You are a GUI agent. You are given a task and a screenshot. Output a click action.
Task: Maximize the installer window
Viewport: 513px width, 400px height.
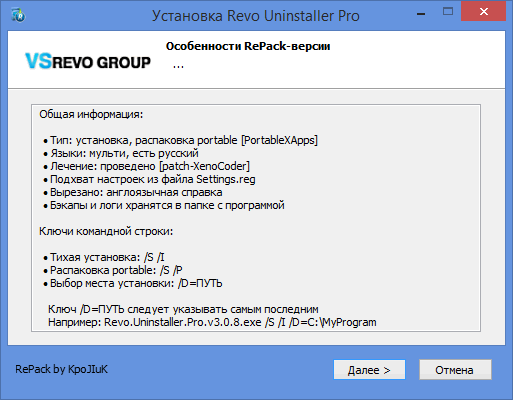point(448,12)
